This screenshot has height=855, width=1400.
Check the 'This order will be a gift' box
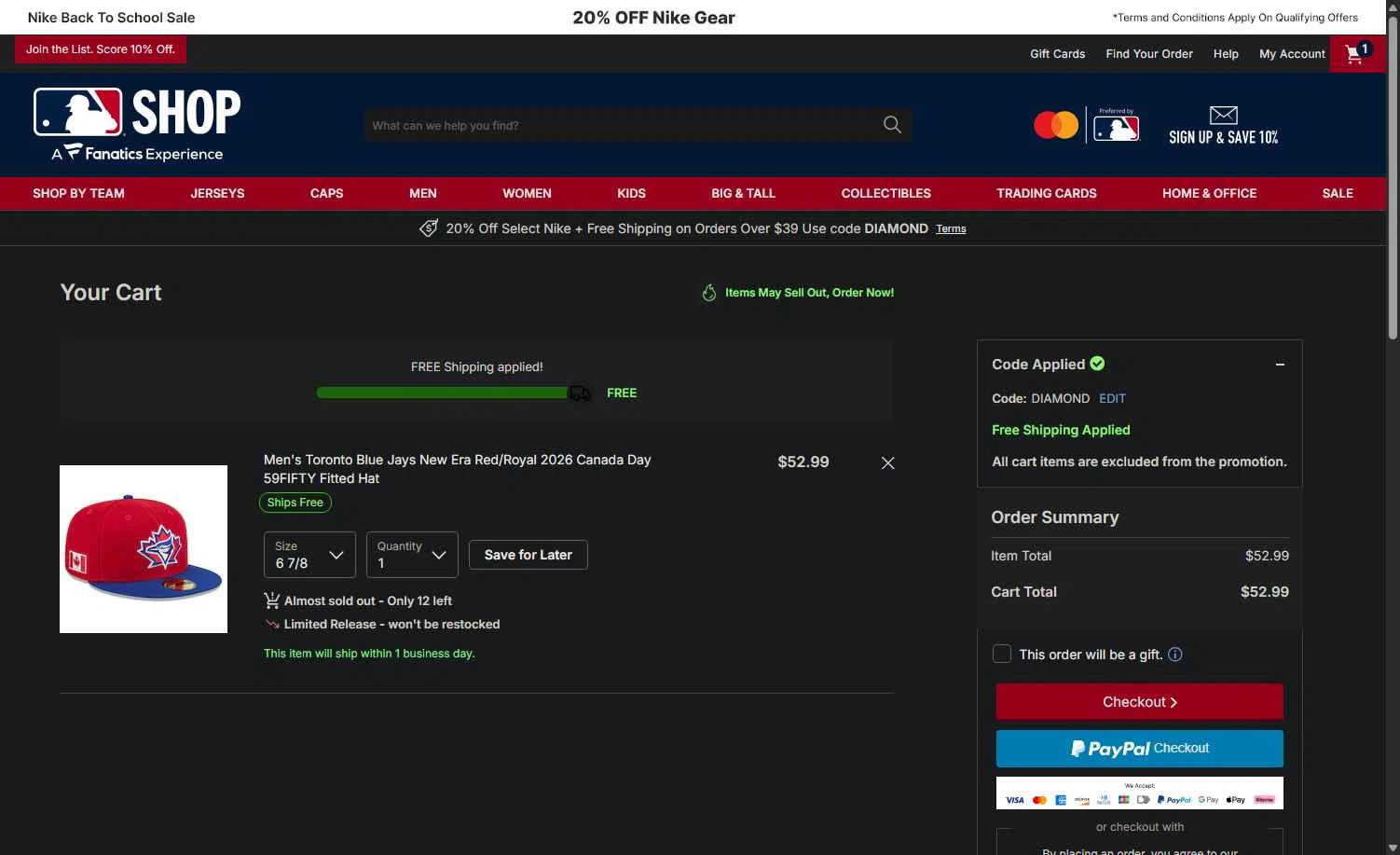click(x=1002, y=654)
